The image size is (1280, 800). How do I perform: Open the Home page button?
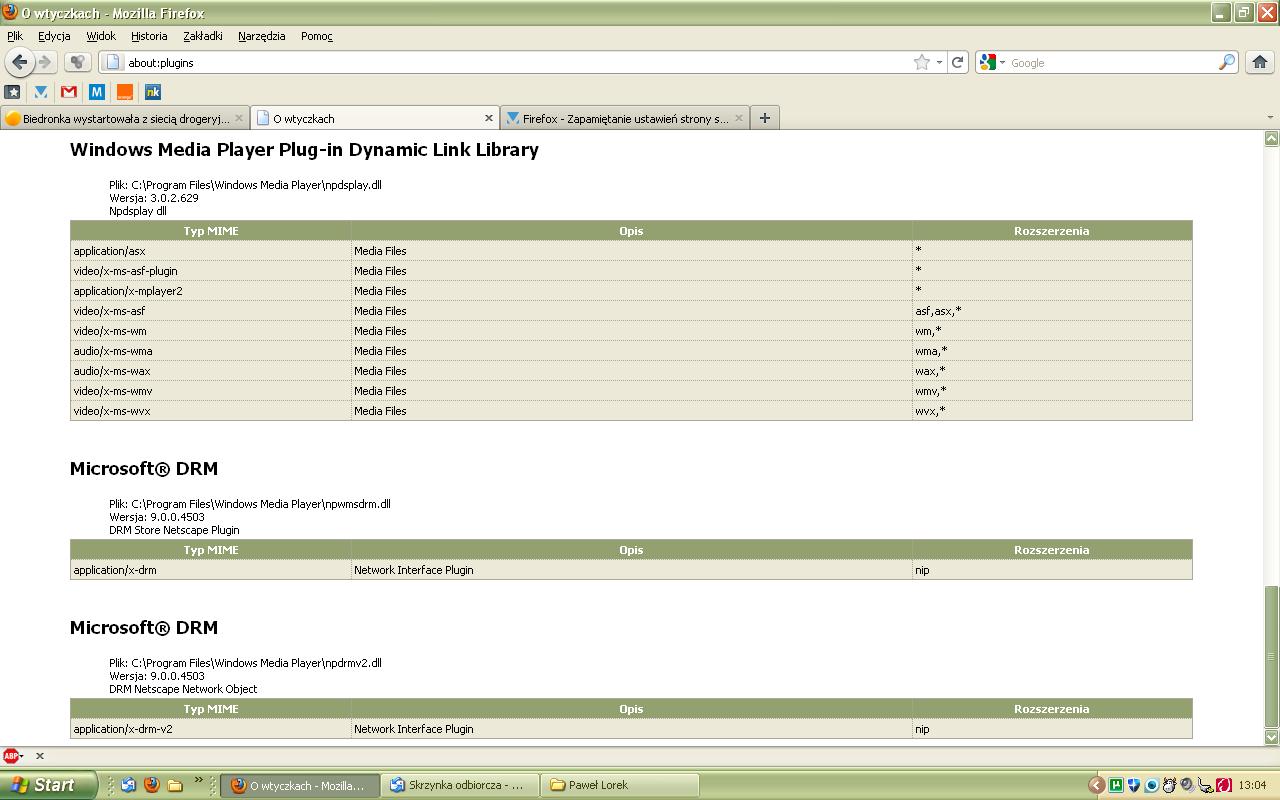click(1260, 62)
